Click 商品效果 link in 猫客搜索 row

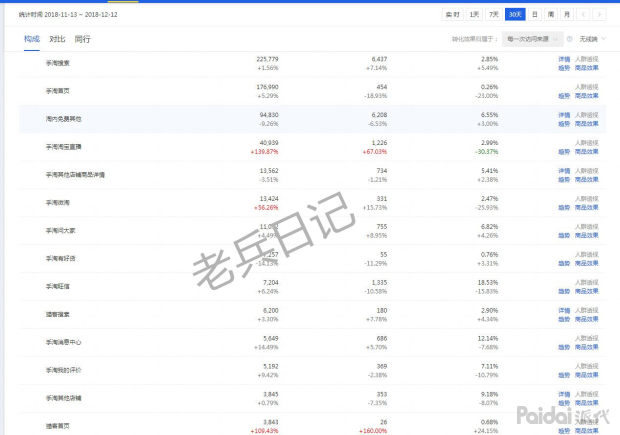586,319
